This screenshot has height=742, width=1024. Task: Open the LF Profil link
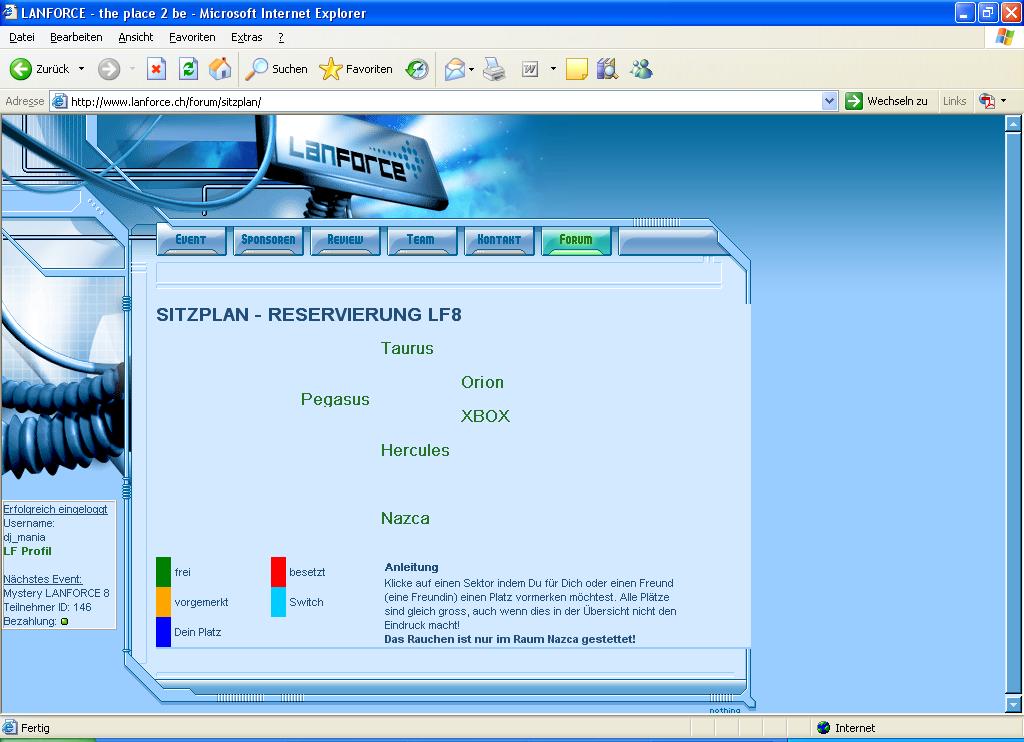point(27,551)
